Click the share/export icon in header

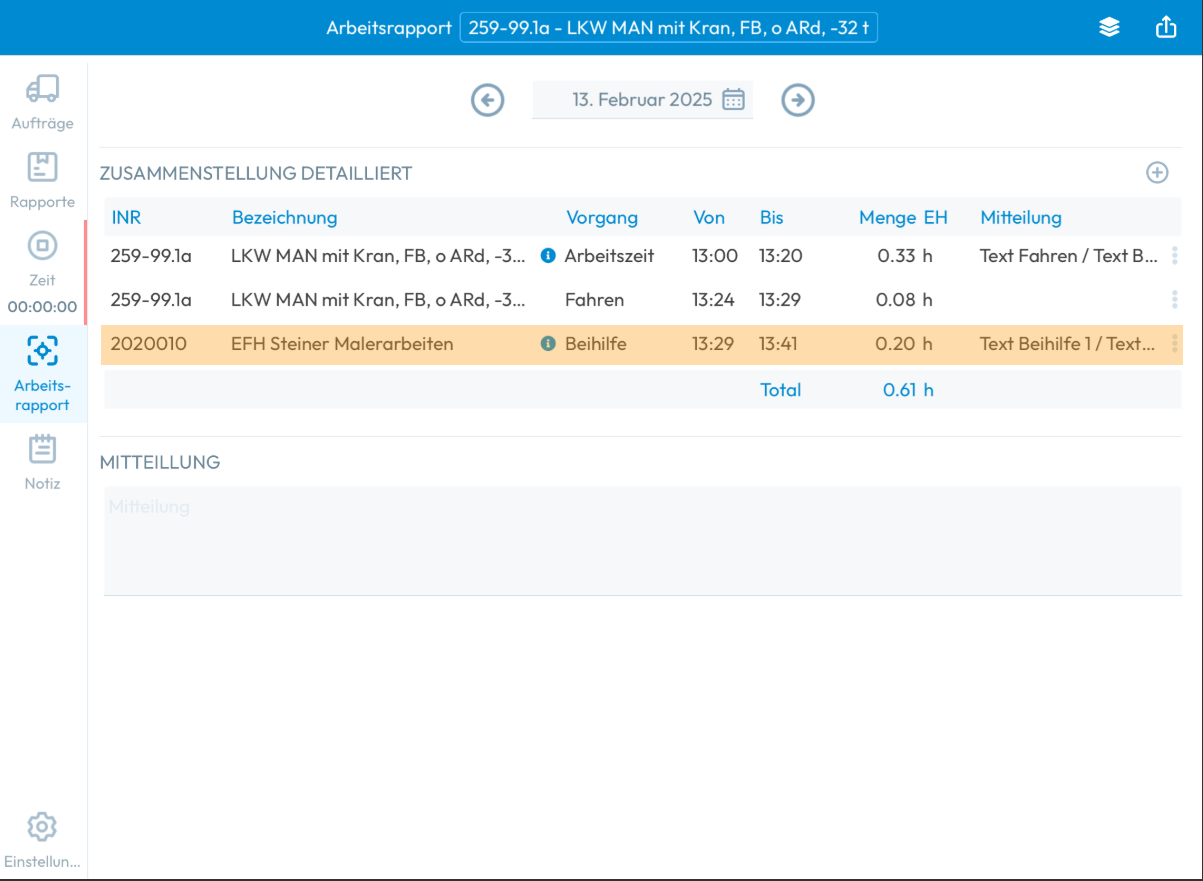1166,28
